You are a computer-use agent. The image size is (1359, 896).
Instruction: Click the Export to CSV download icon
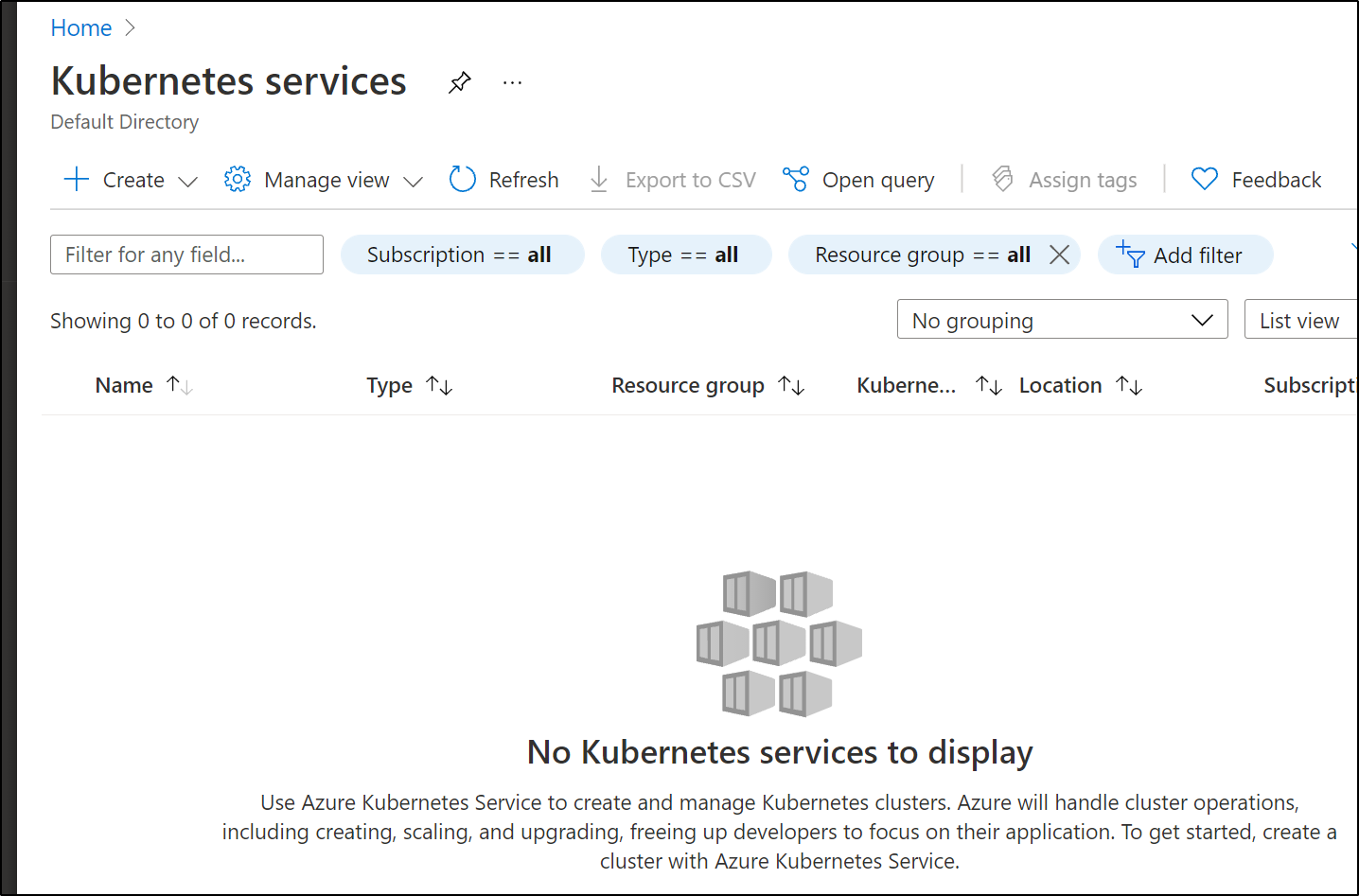pyautogui.click(x=599, y=179)
